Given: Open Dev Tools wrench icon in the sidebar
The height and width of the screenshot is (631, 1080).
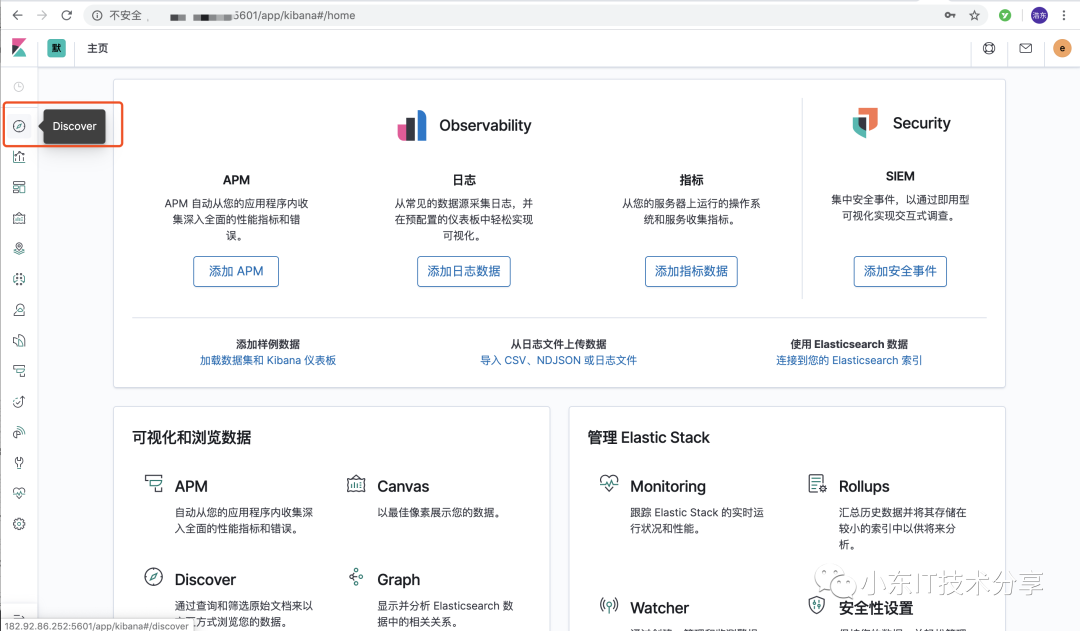Looking at the screenshot, I should click(19, 463).
